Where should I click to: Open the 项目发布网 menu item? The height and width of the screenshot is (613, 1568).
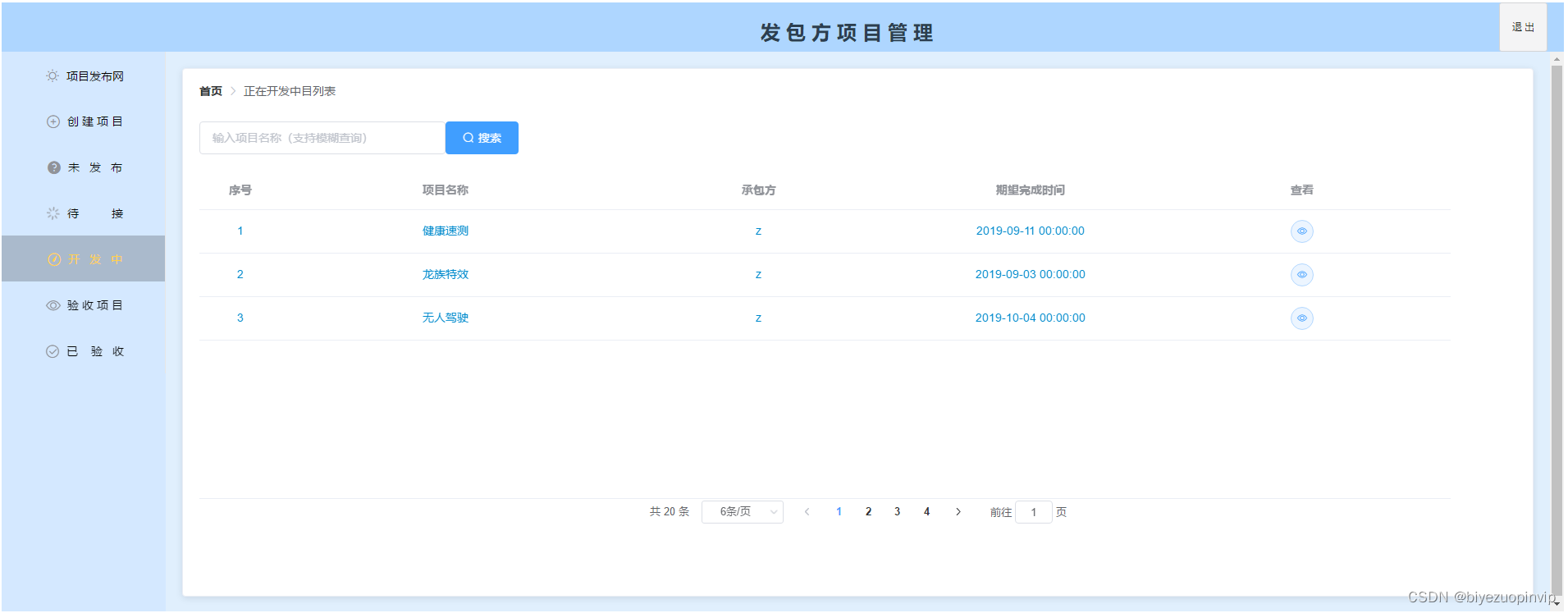click(84, 76)
